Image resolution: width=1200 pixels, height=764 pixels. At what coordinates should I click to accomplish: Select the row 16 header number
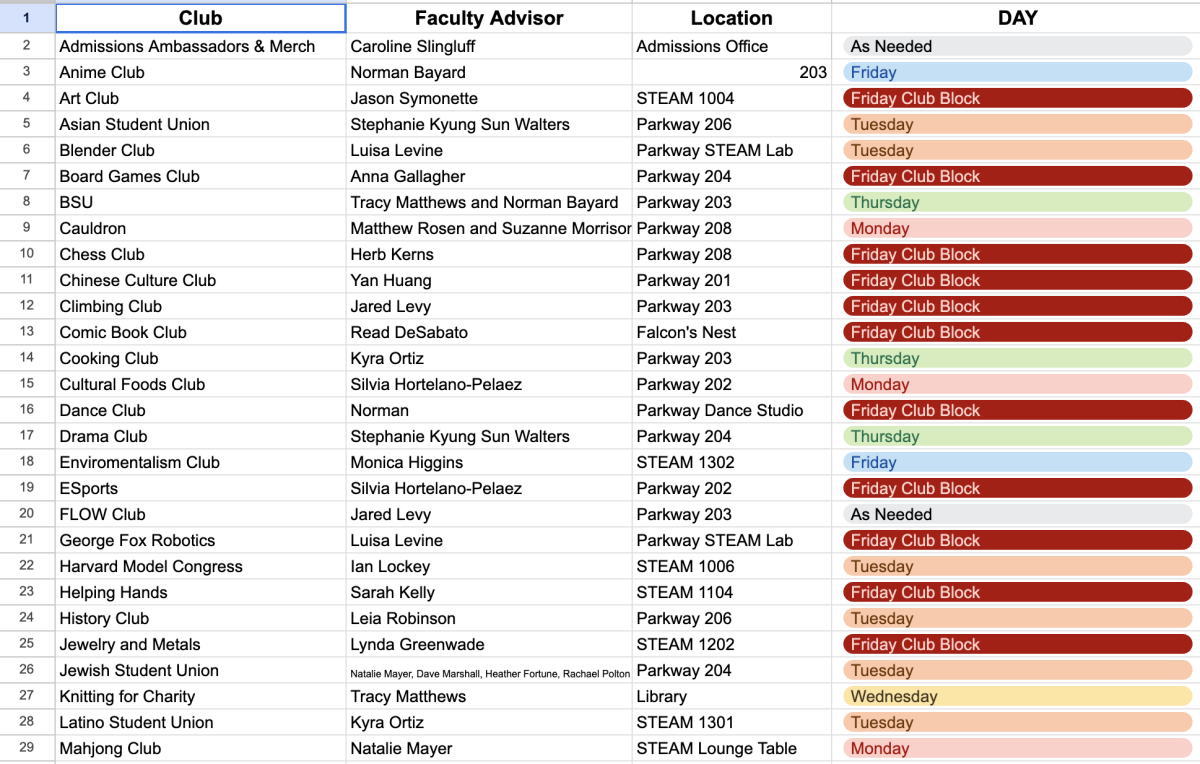coord(27,410)
